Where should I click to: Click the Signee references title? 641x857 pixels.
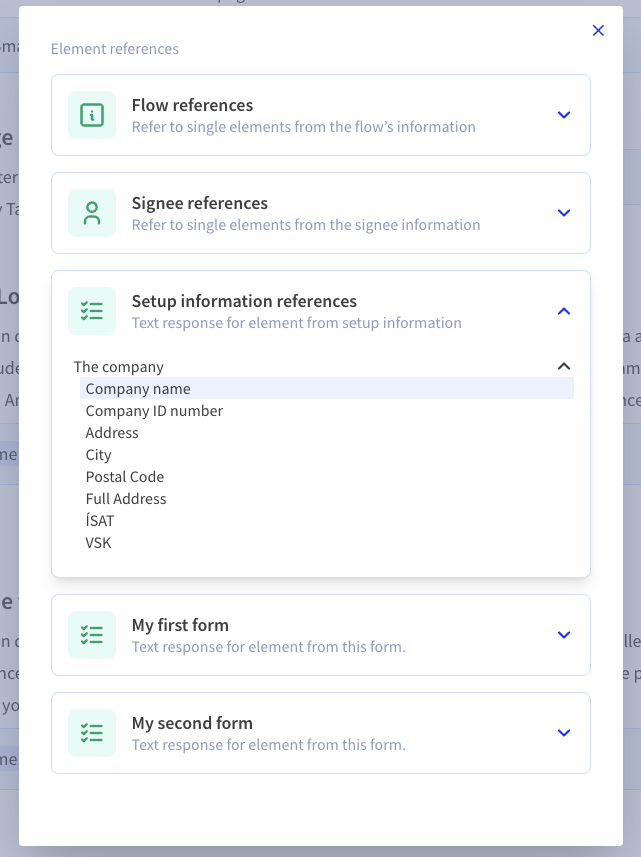[199, 203]
